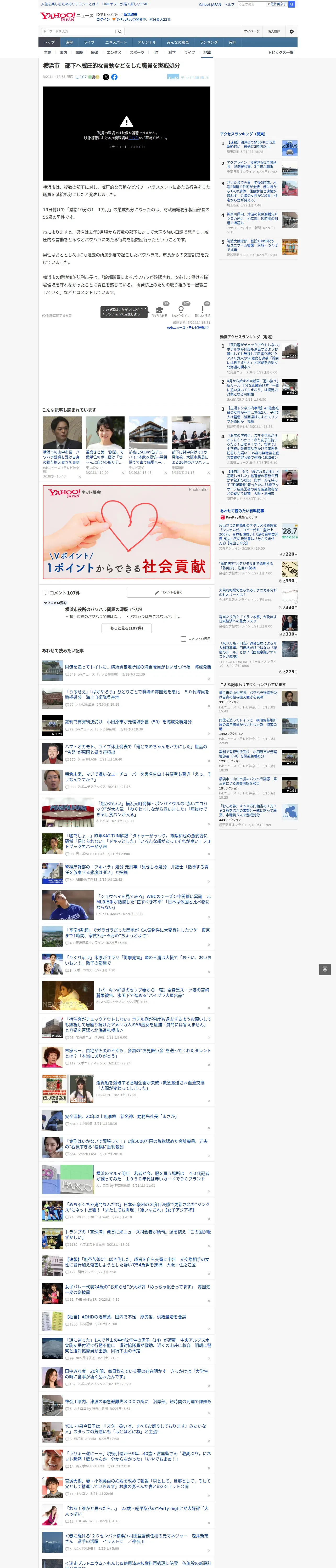Open article 裁判で有罪判決受け 小田原市元環境部長
Viewport: 336px width, 1568px height.
tap(128, 722)
